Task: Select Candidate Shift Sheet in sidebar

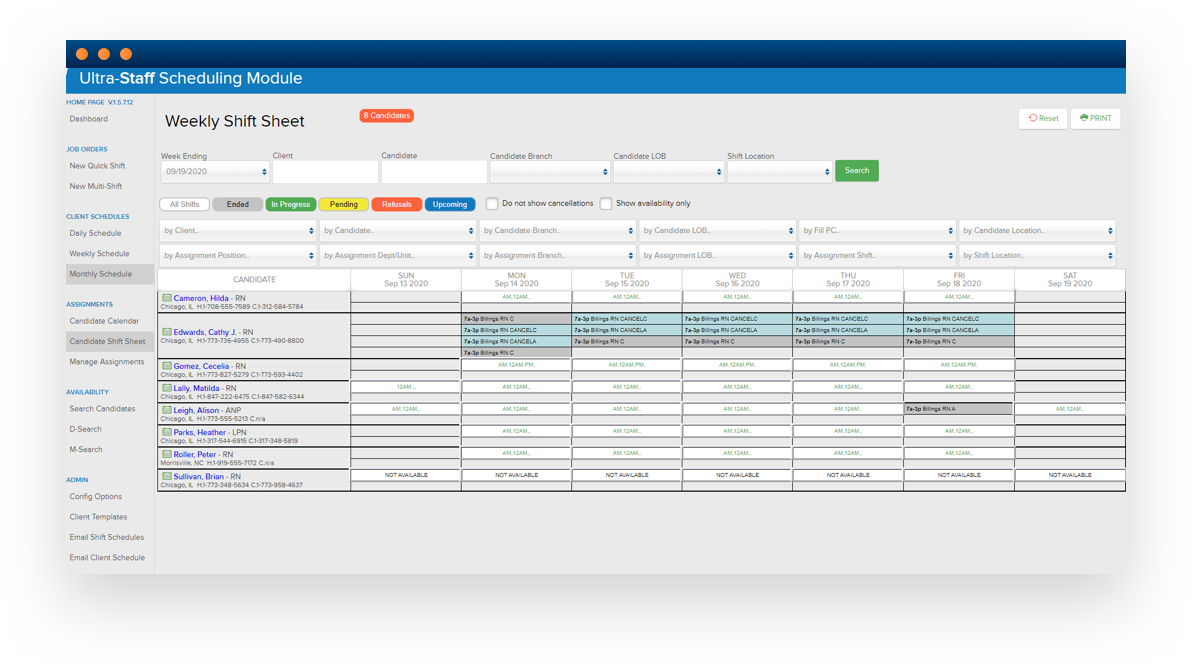Action: tap(107, 342)
